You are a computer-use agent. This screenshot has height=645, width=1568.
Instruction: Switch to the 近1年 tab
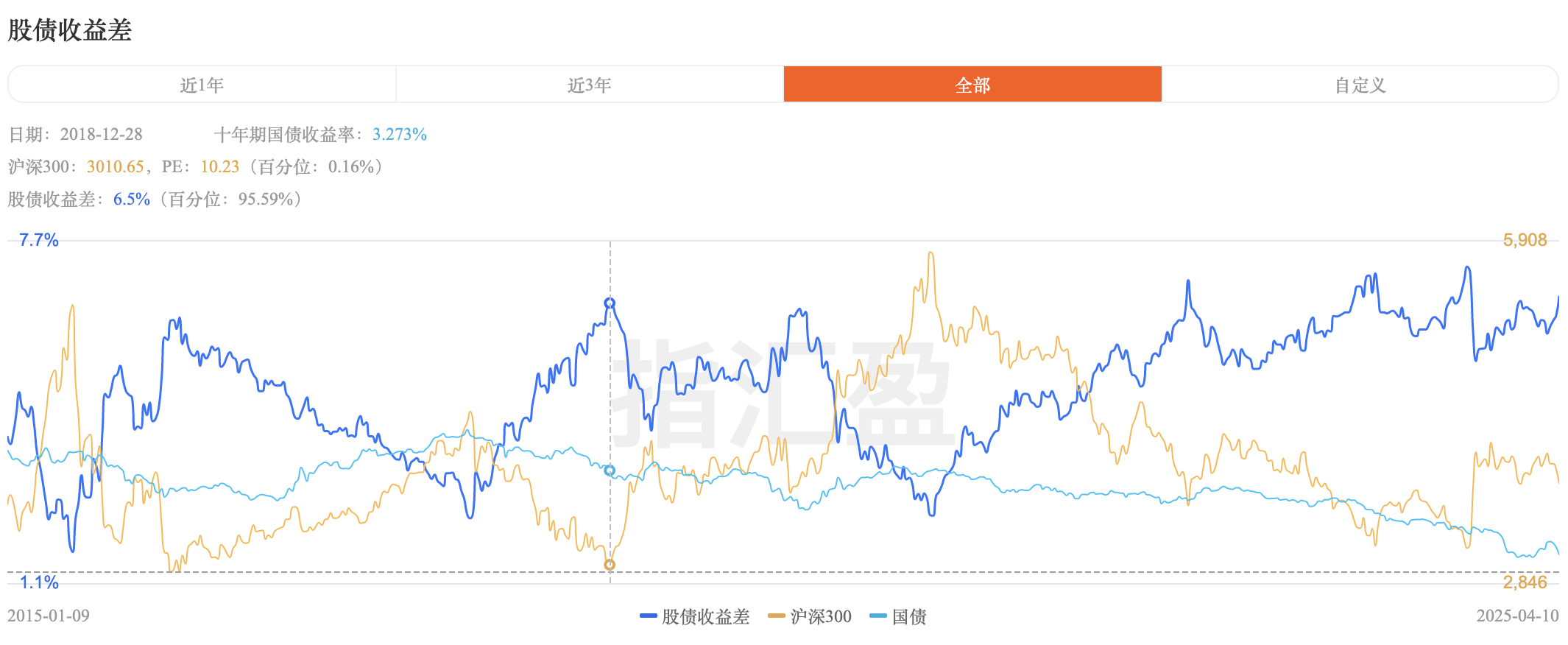tap(202, 85)
